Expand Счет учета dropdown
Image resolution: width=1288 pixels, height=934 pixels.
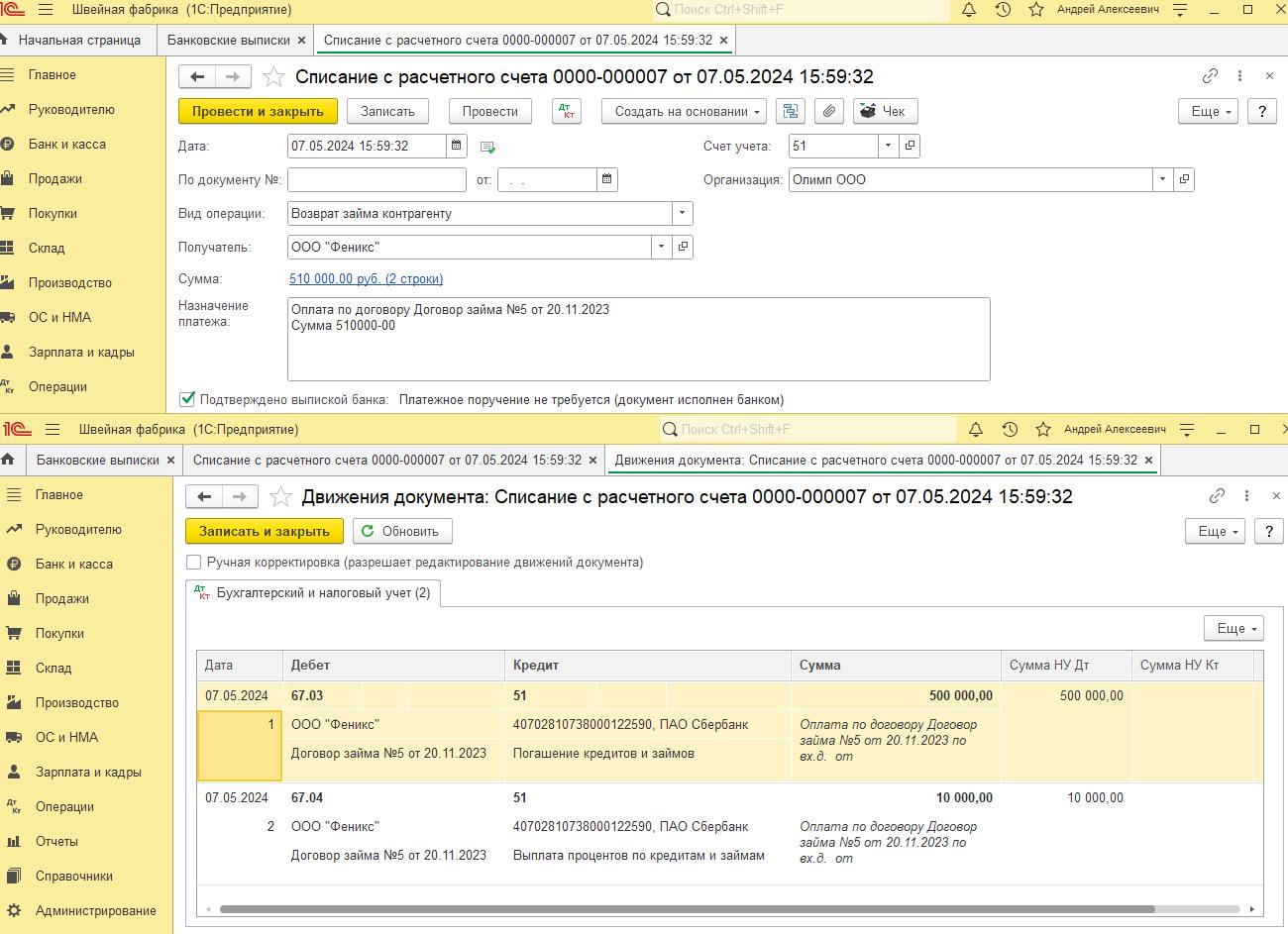(x=888, y=146)
